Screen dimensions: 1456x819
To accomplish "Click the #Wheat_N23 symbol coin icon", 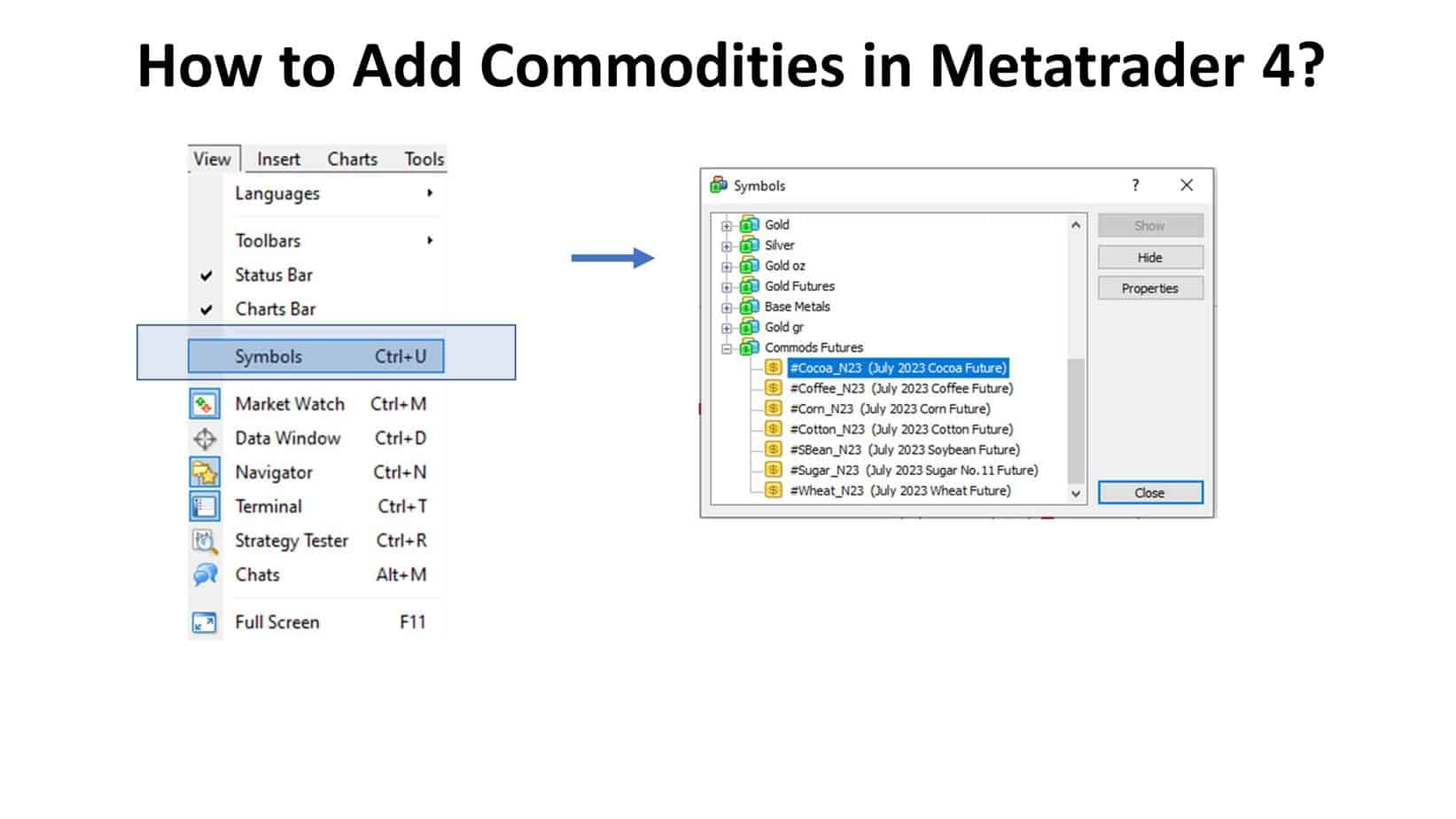I will pos(774,489).
